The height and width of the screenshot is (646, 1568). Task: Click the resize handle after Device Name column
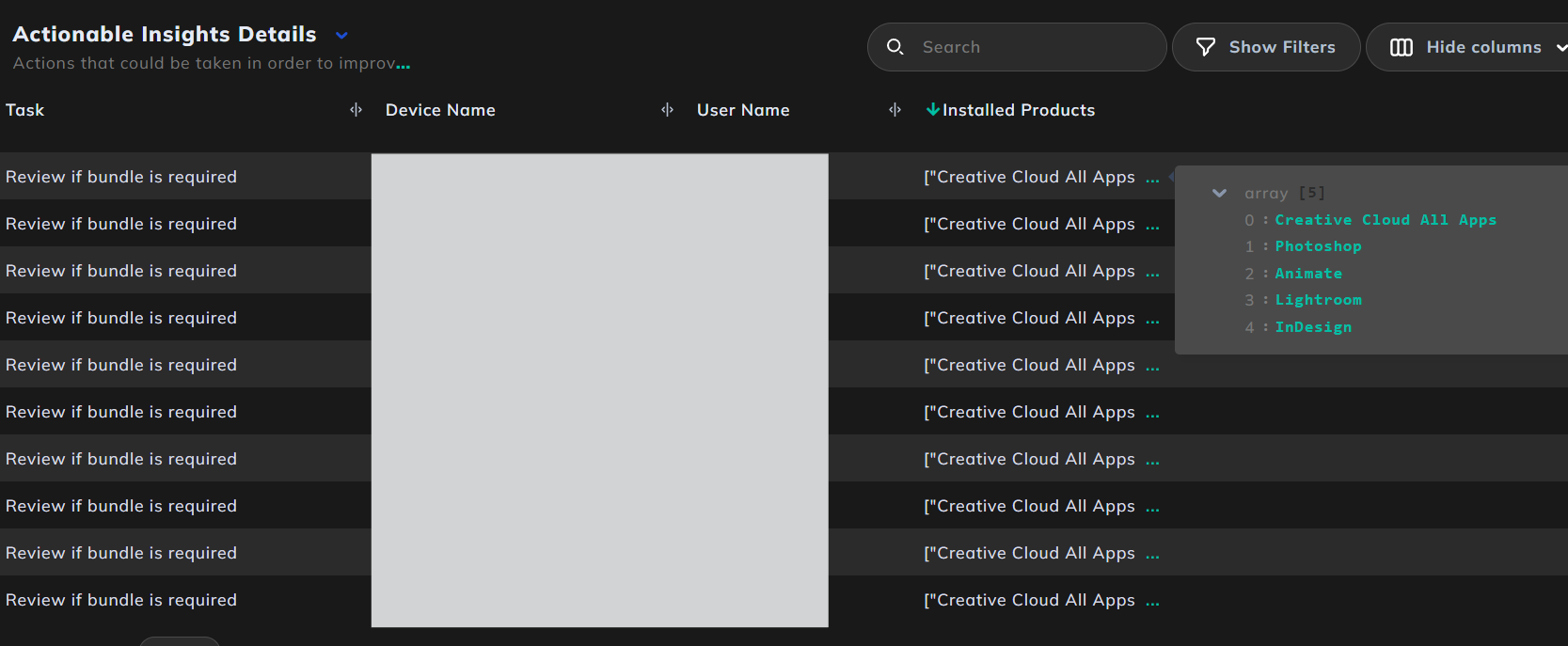tap(667, 110)
